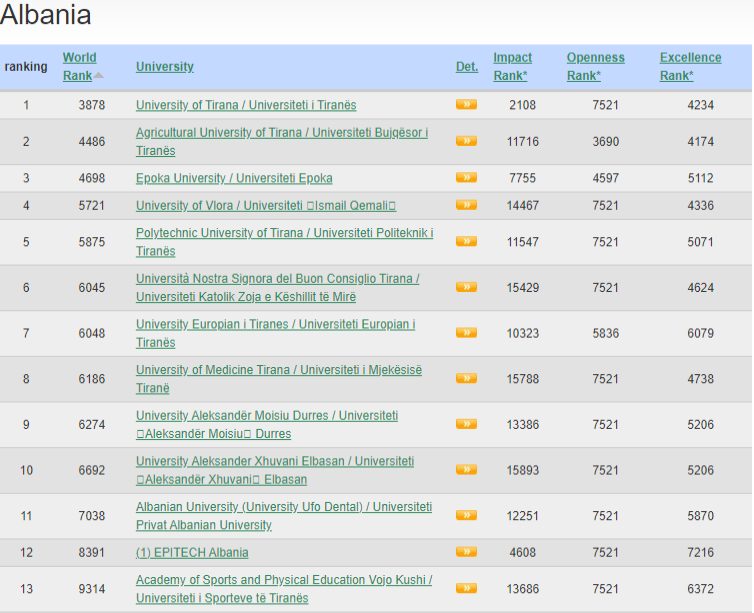Click details icon for Agricultural University of Tirana
The width and height of the screenshot is (754, 613).
[x=465, y=142]
